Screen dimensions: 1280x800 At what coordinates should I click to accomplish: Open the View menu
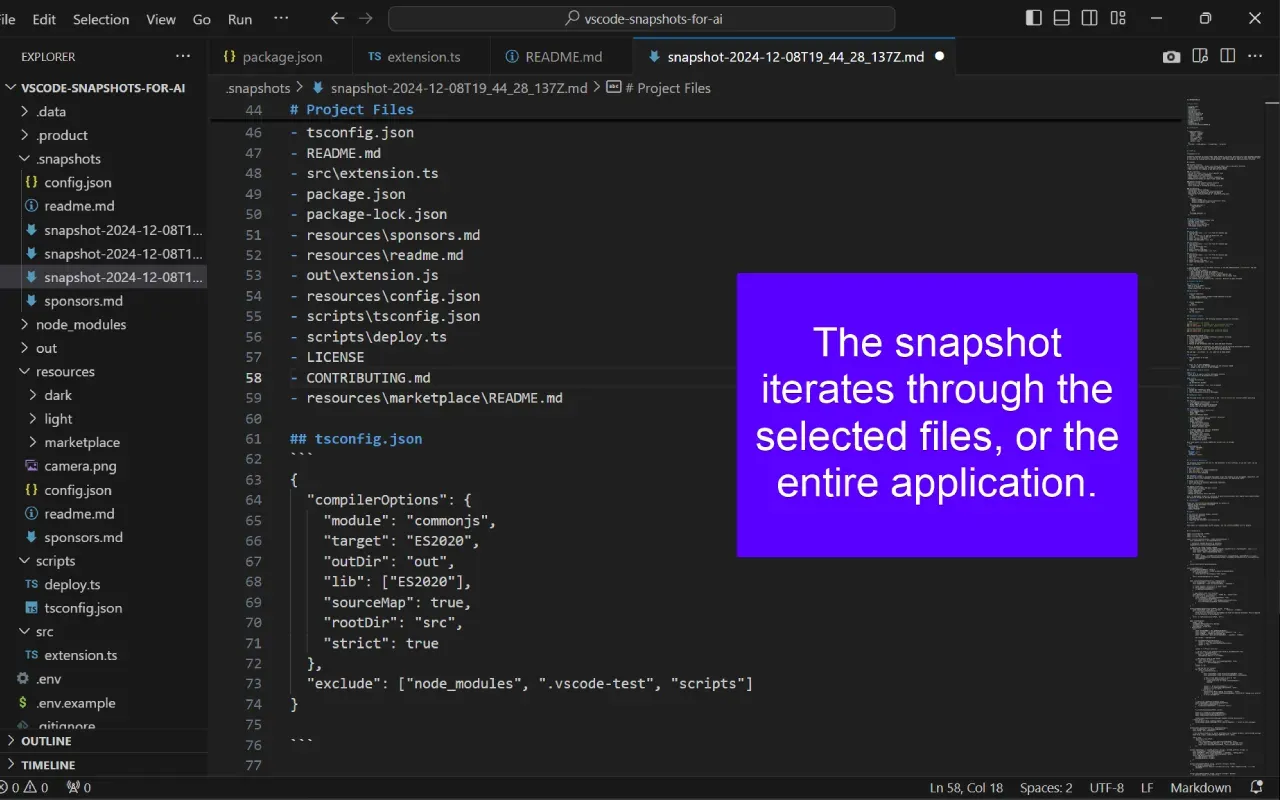(x=161, y=19)
